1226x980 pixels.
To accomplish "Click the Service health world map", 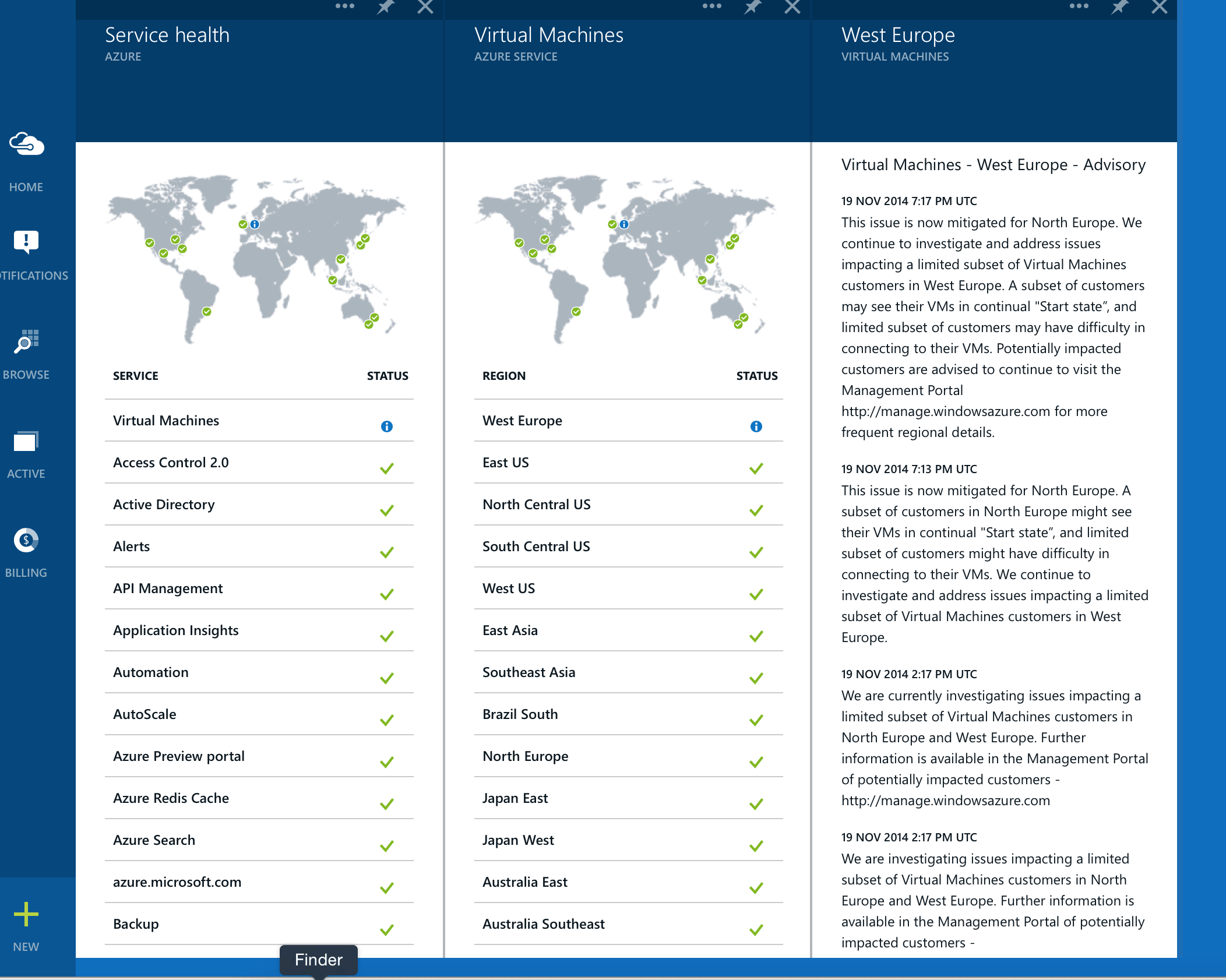I will (256, 259).
